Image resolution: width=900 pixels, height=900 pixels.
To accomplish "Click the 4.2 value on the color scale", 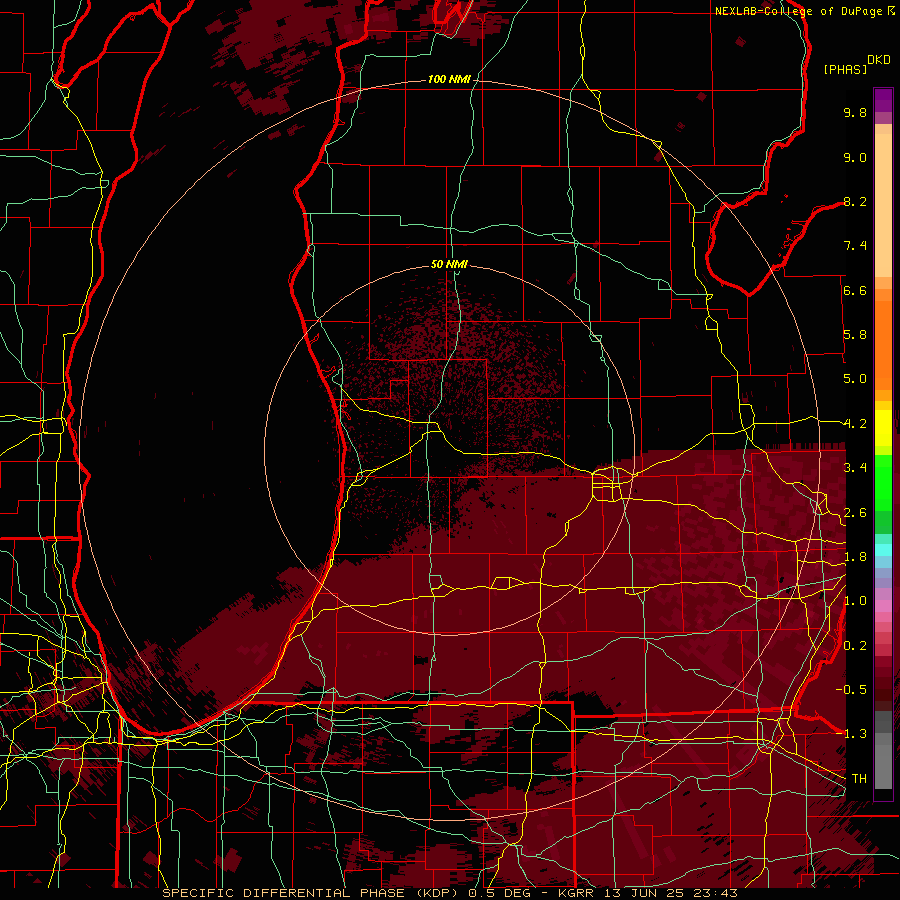I will [855, 424].
